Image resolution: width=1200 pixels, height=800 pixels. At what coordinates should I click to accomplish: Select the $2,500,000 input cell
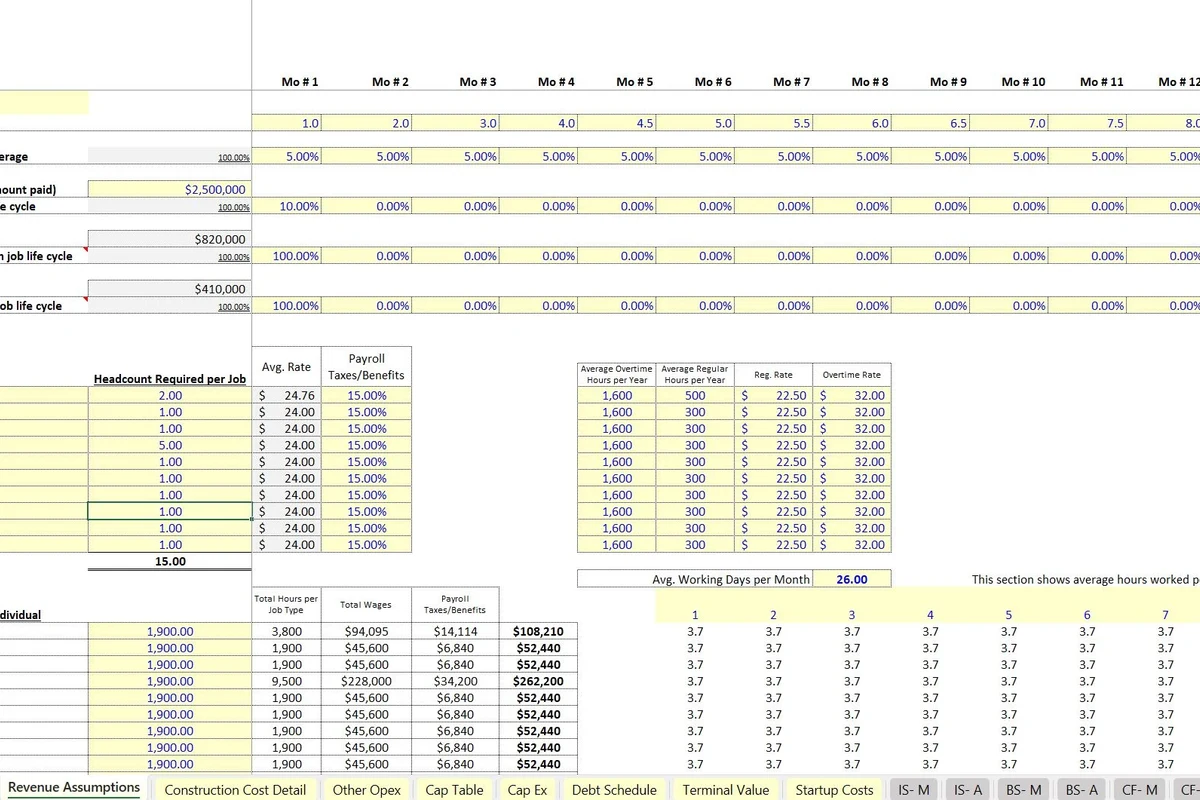click(169, 189)
